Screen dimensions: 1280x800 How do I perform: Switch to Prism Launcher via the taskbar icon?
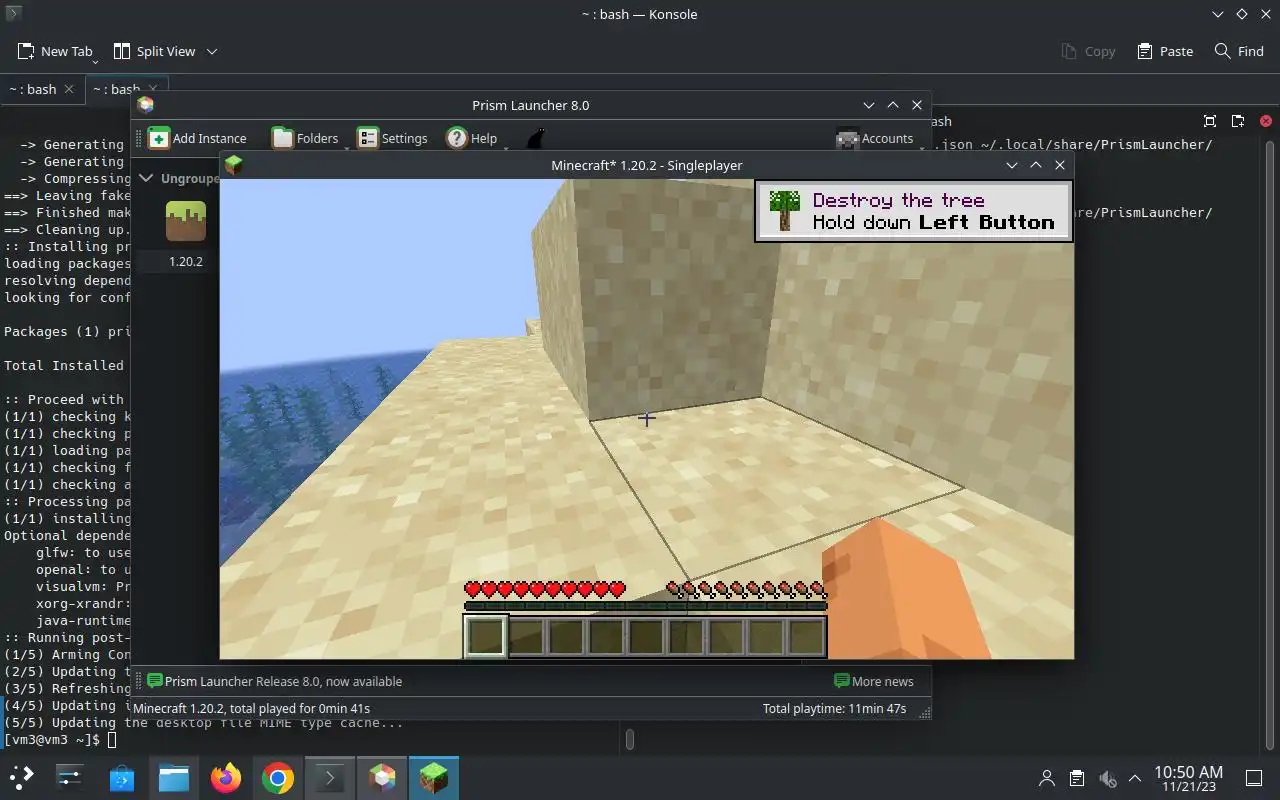pos(382,777)
